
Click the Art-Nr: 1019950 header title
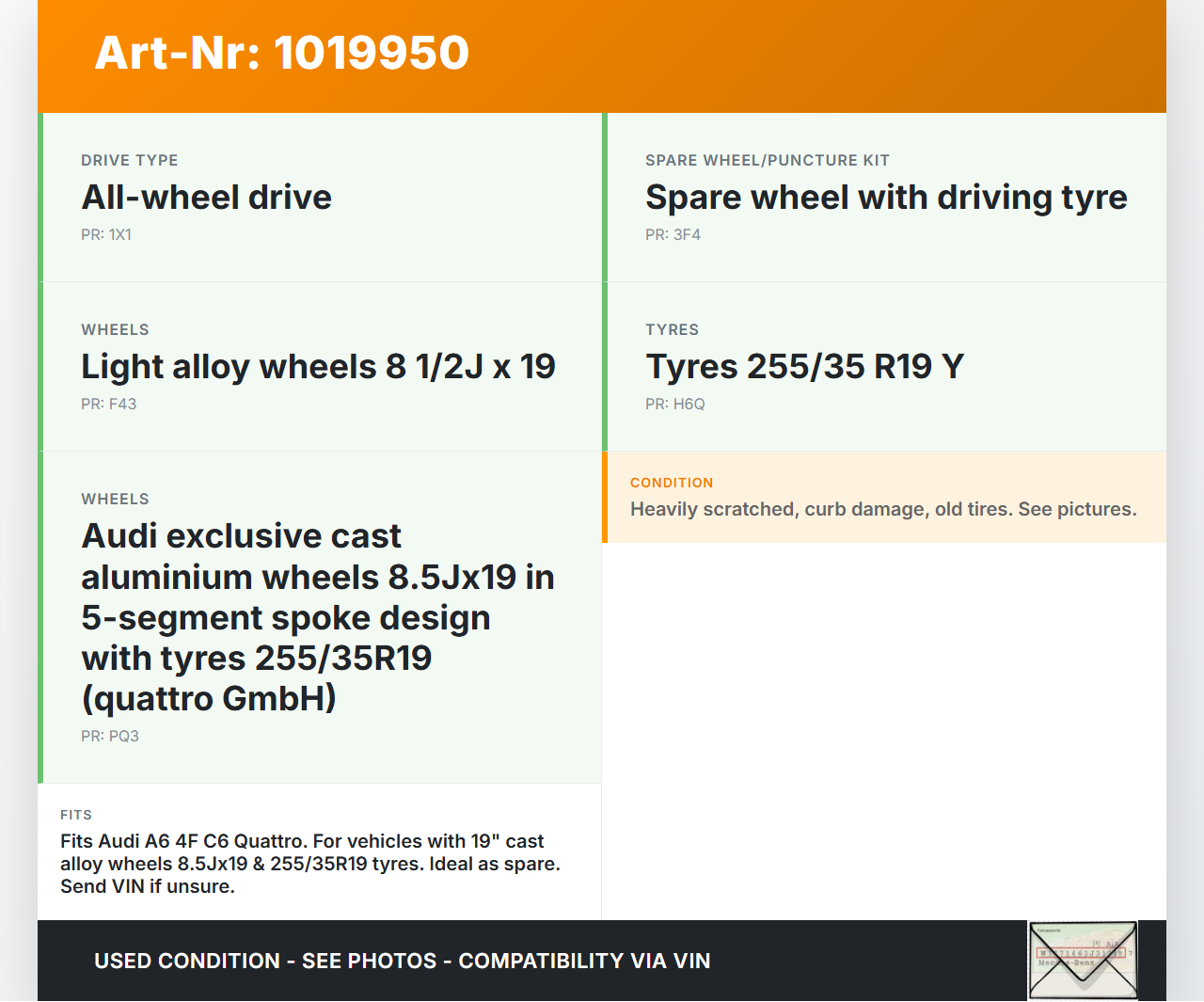(x=282, y=53)
